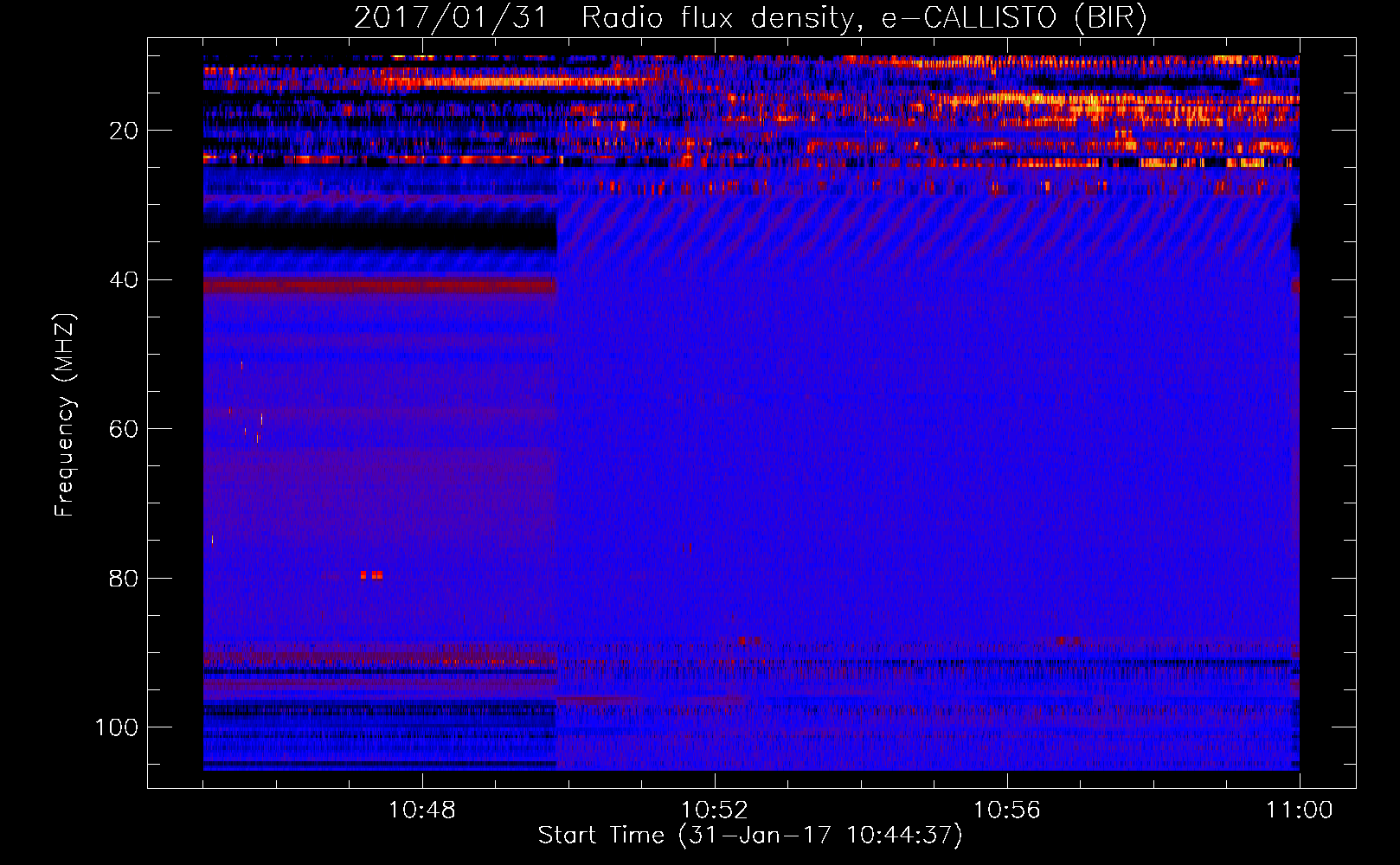Click the '40' frequency tick label
The width and height of the screenshot is (1400, 865).
point(124,280)
